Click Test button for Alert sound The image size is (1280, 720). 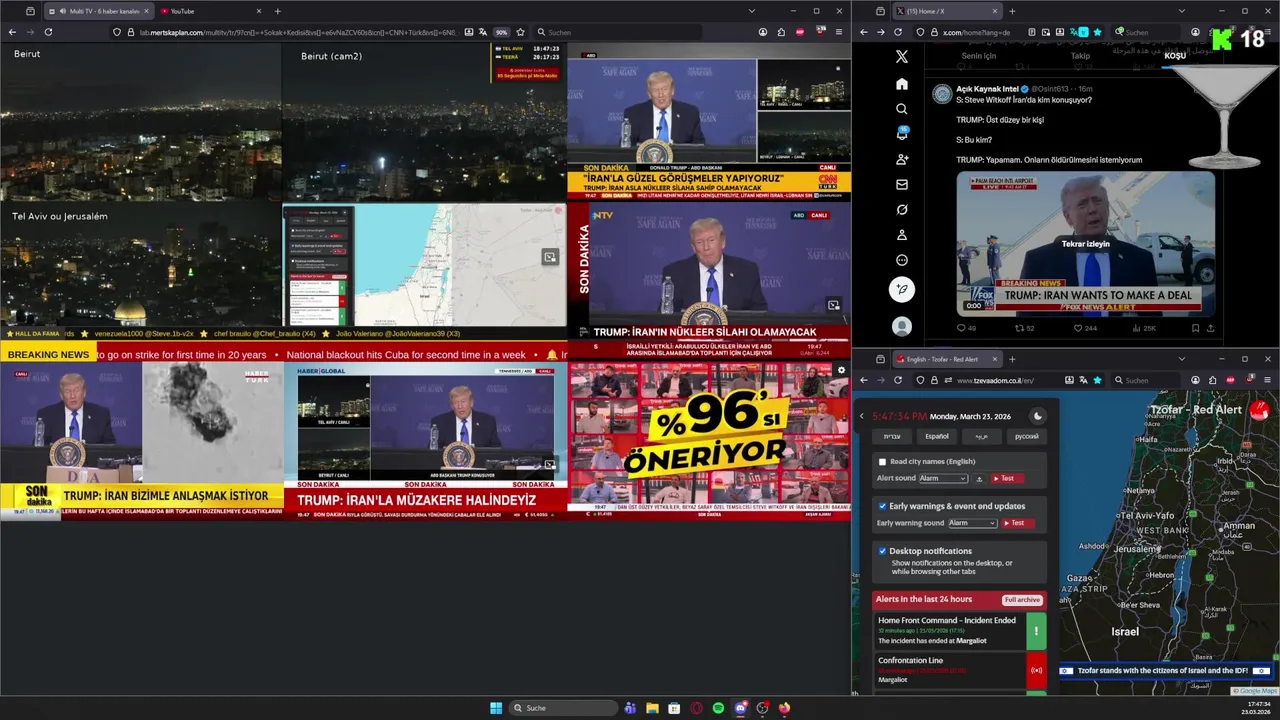pyautogui.click(x=1007, y=479)
